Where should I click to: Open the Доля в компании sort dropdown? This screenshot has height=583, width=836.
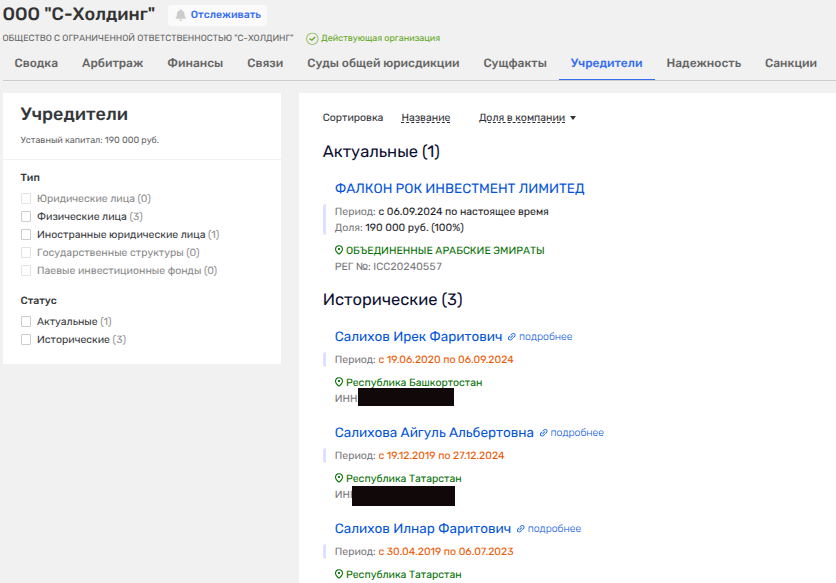(527, 118)
